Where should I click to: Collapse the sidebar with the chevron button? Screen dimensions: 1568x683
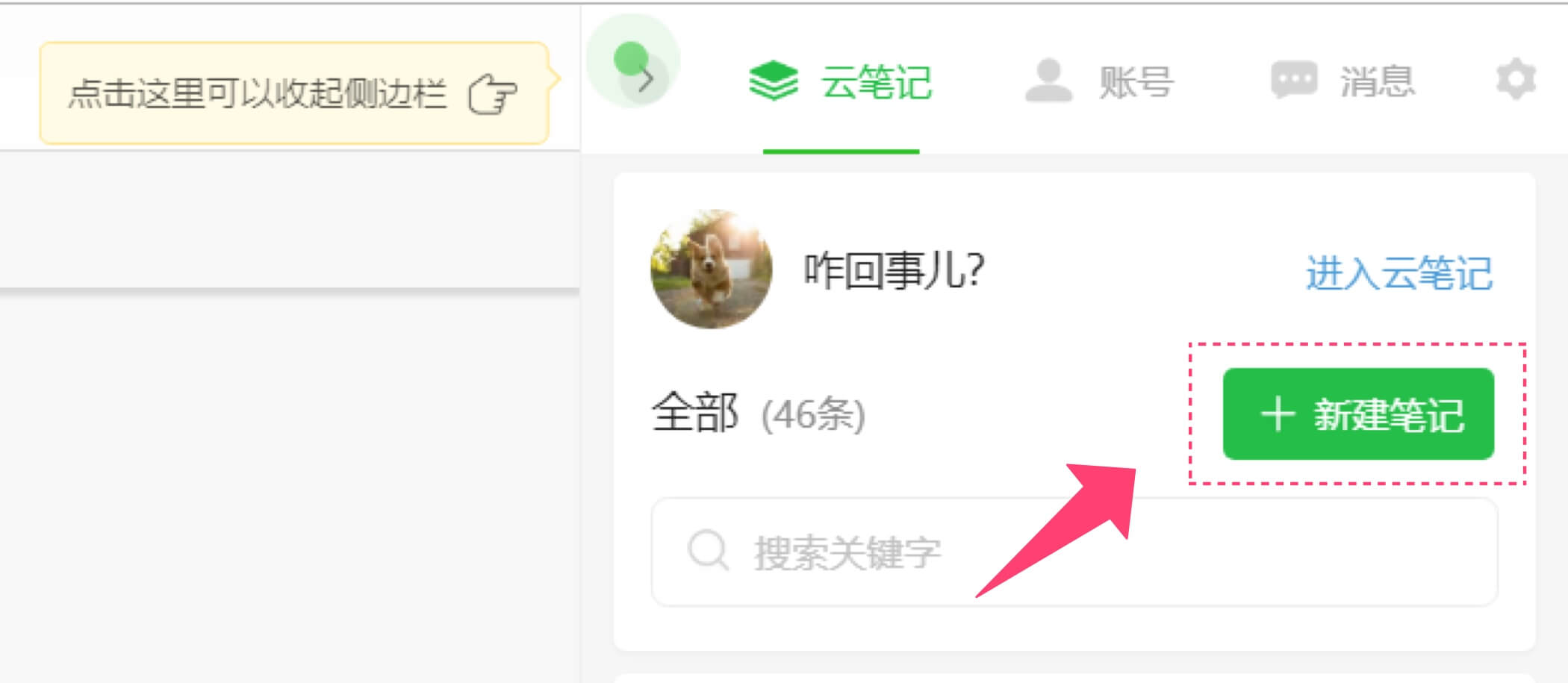click(644, 79)
